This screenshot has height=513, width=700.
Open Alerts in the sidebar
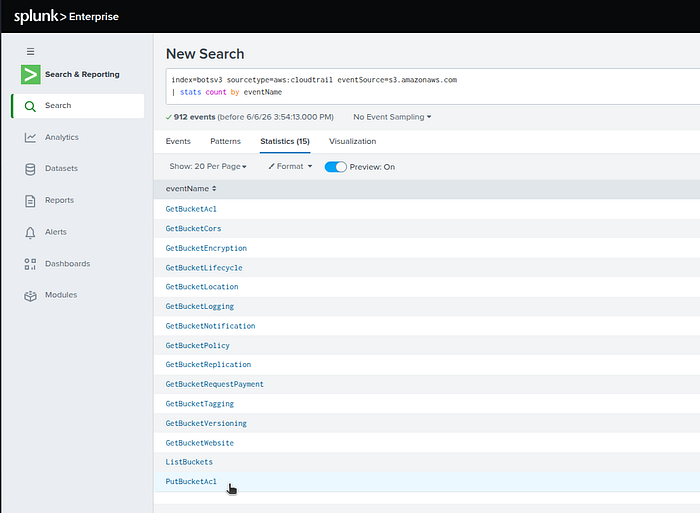(55, 232)
